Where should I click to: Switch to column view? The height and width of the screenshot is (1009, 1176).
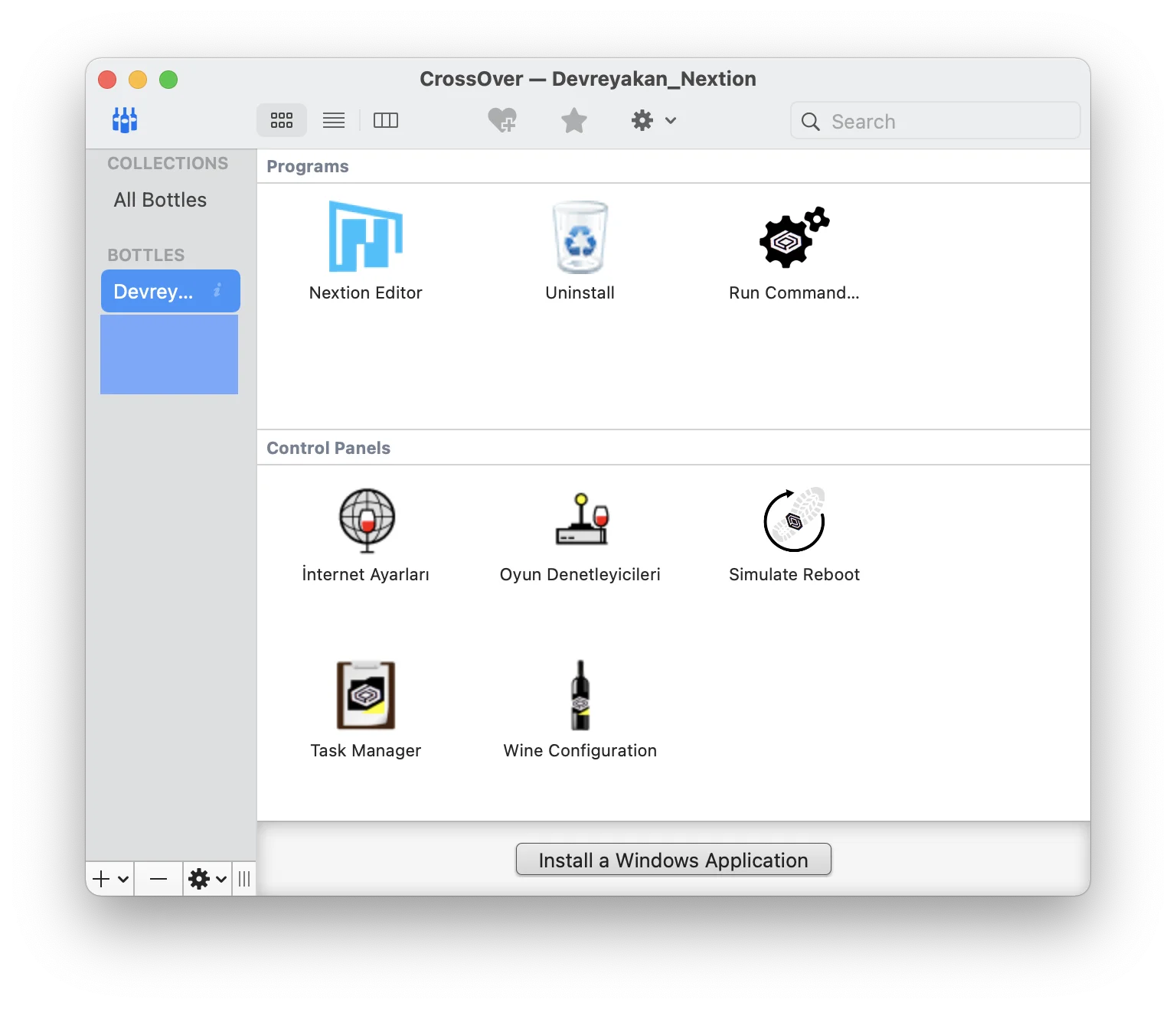coord(386,120)
